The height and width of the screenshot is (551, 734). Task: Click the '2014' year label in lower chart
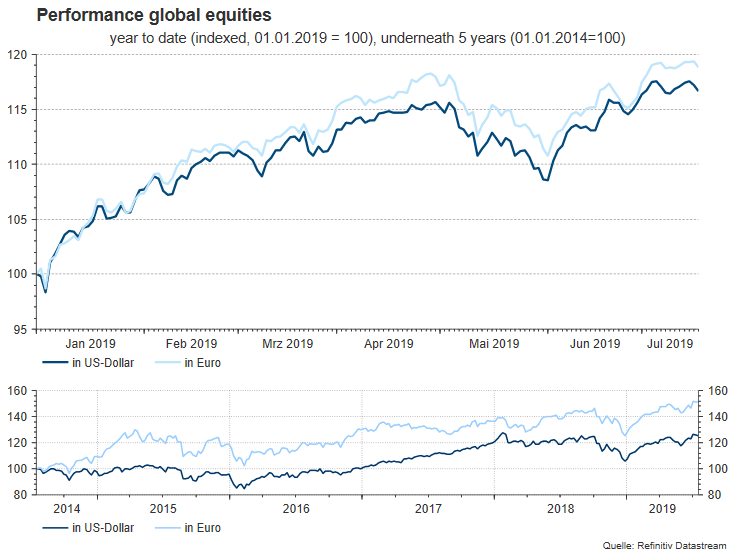pyautogui.click(x=65, y=507)
